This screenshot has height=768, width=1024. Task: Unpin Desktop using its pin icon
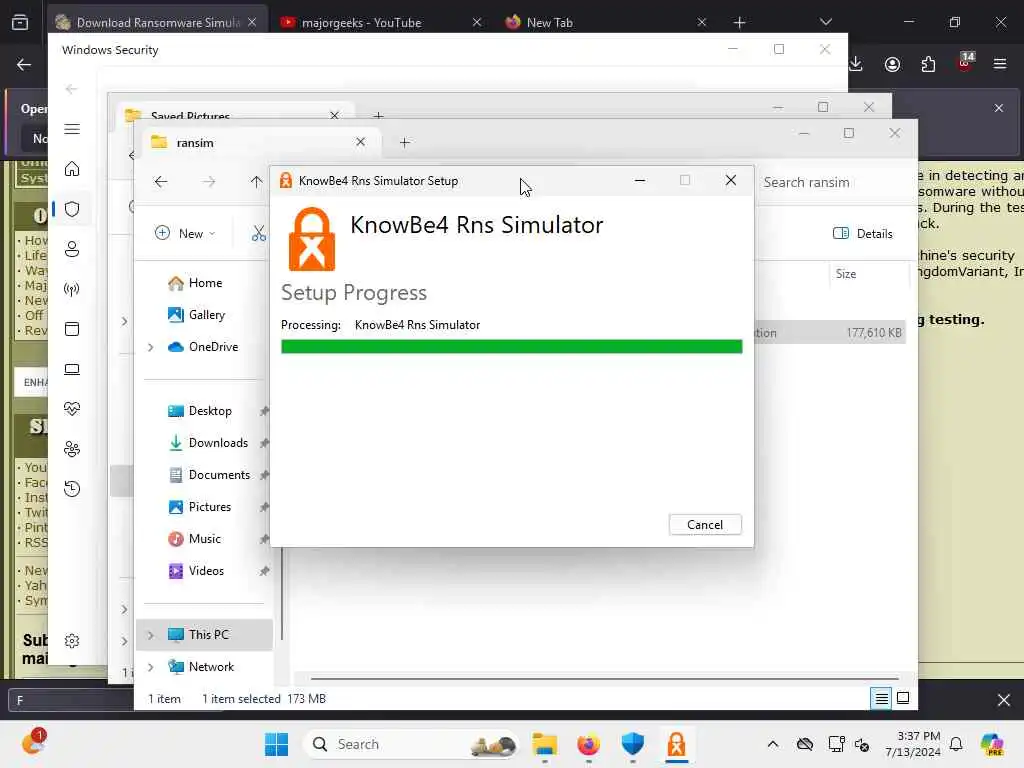pos(264,411)
